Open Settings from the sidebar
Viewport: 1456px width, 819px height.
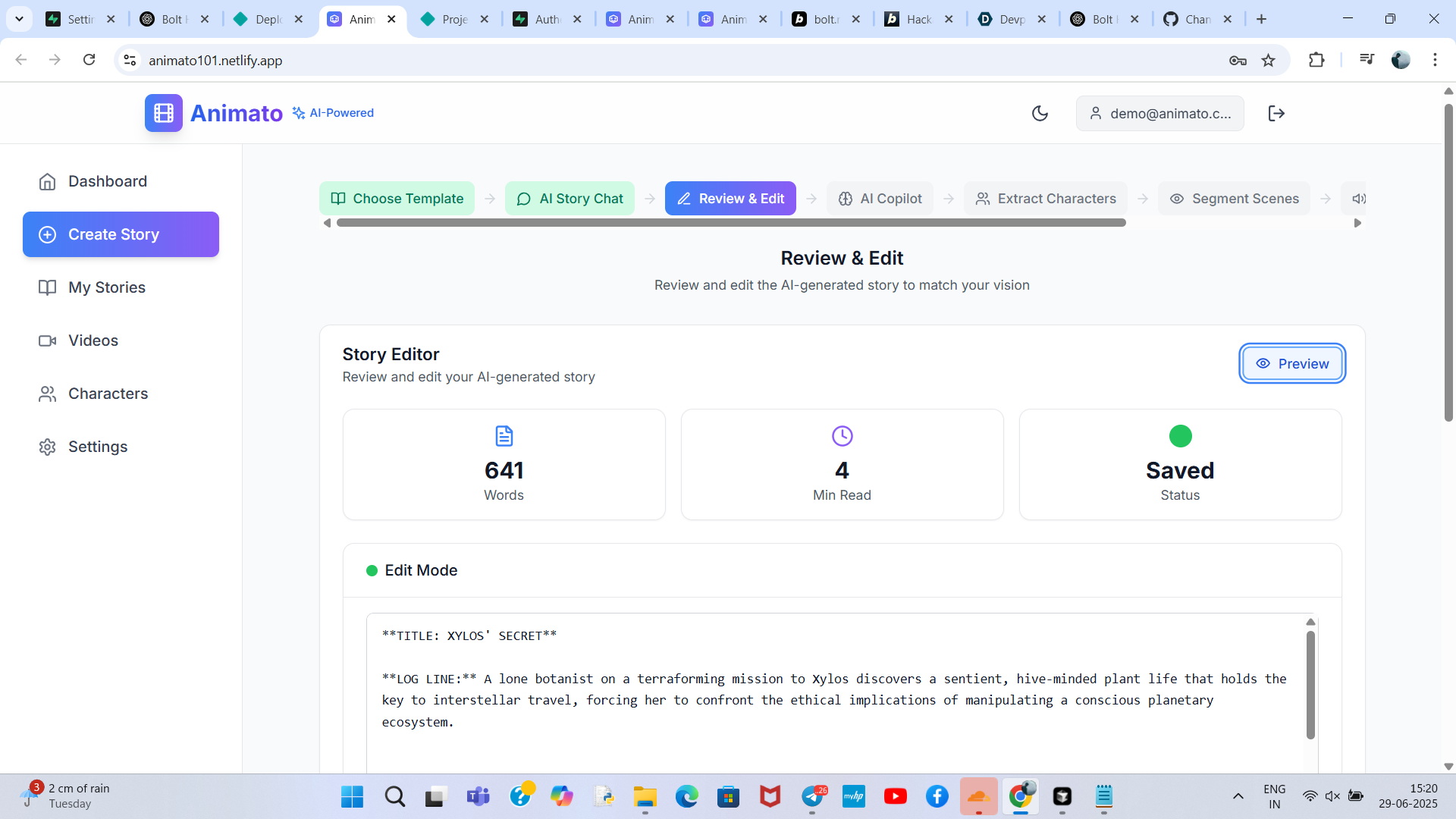click(x=97, y=447)
